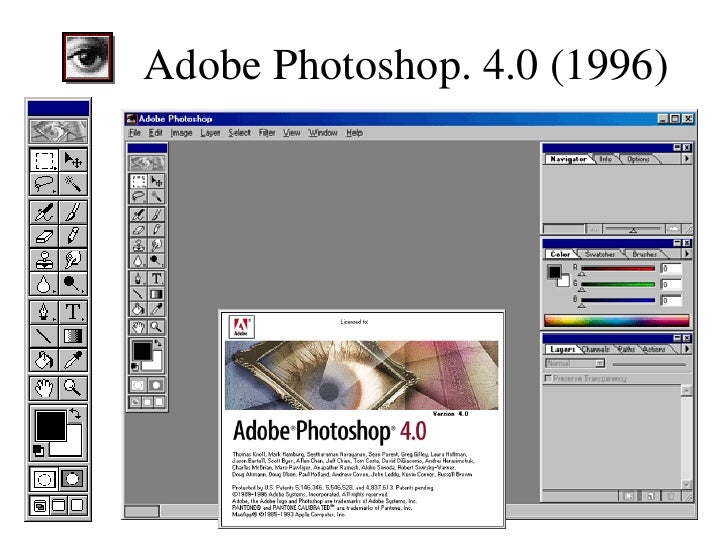Switch to Standard edit mode in the enlarged toolbox

[44, 479]
